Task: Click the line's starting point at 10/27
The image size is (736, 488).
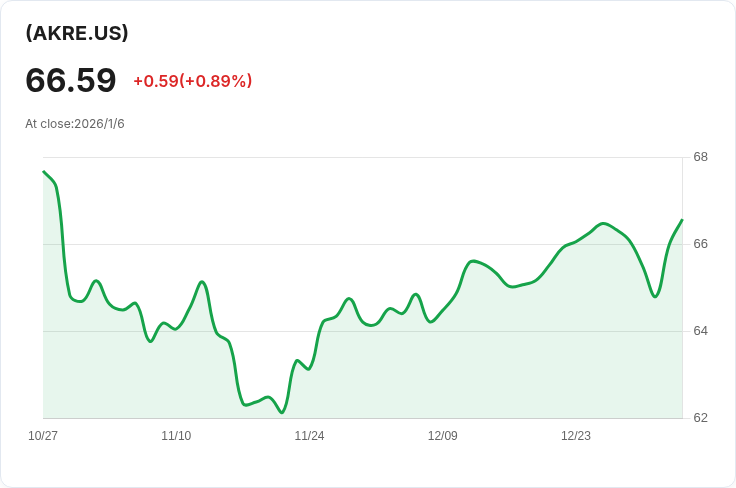Action: pos(44,172)
